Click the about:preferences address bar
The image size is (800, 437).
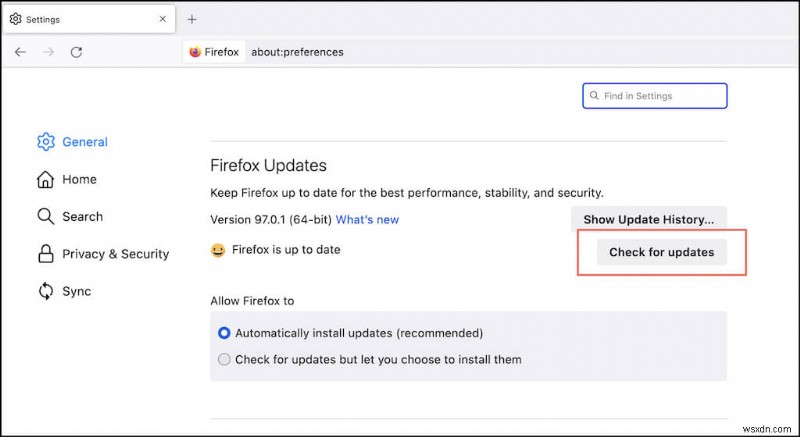(x=297, y=52)
